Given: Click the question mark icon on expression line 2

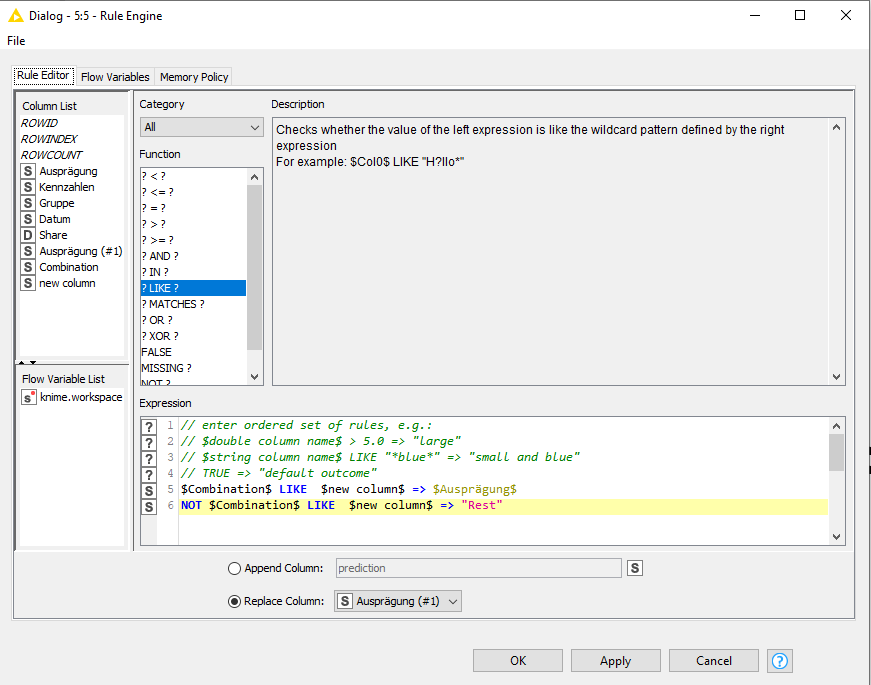Looking at the screenshot, I should pos(148,443).
